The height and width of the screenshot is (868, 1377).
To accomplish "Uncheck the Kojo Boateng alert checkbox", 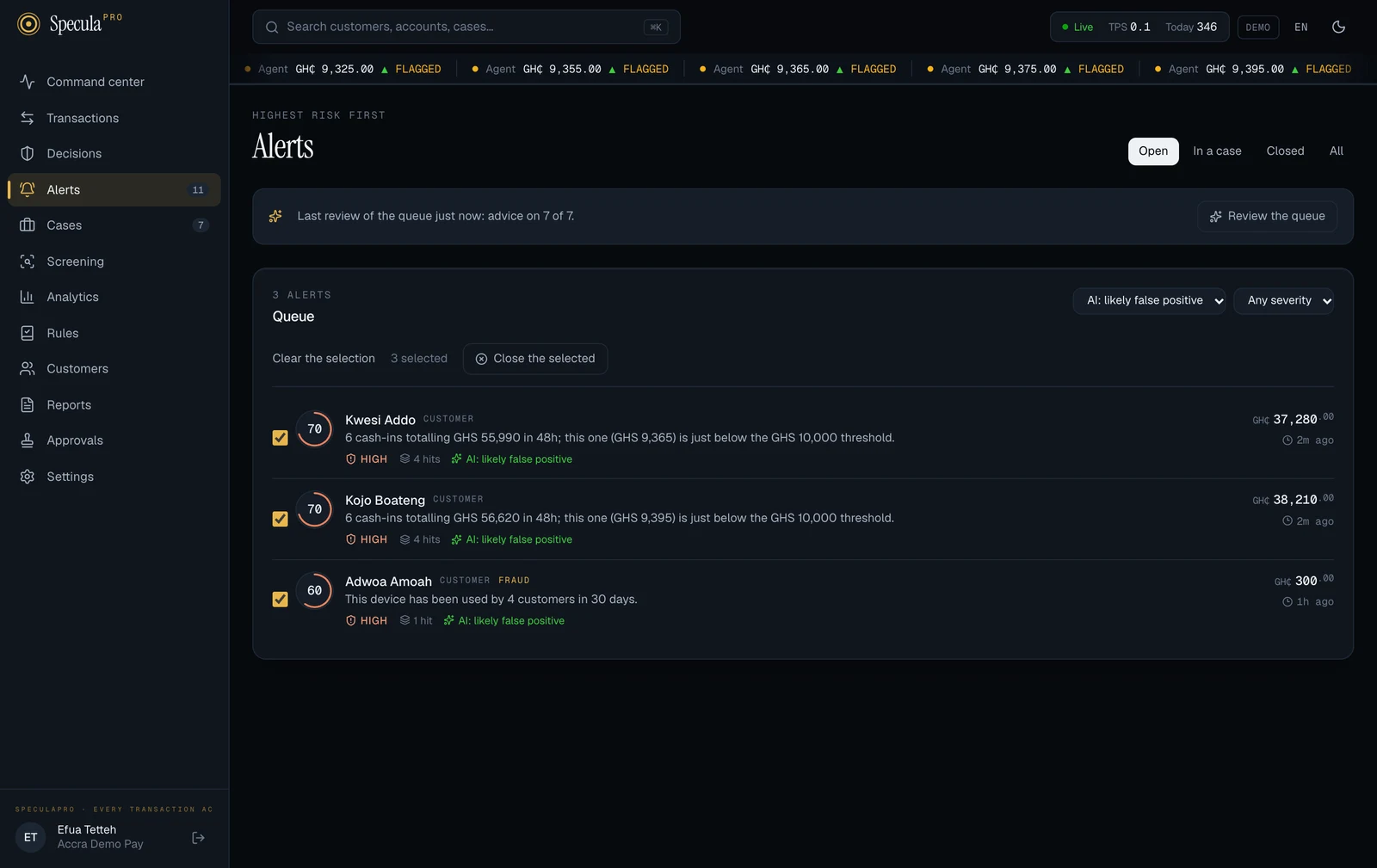I will tap(280, 519).
